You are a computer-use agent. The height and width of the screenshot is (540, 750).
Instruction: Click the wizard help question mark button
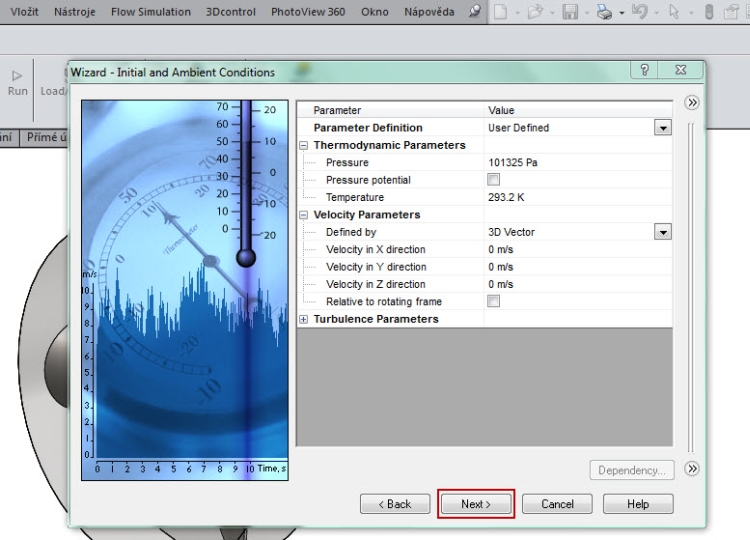[644, 70]
